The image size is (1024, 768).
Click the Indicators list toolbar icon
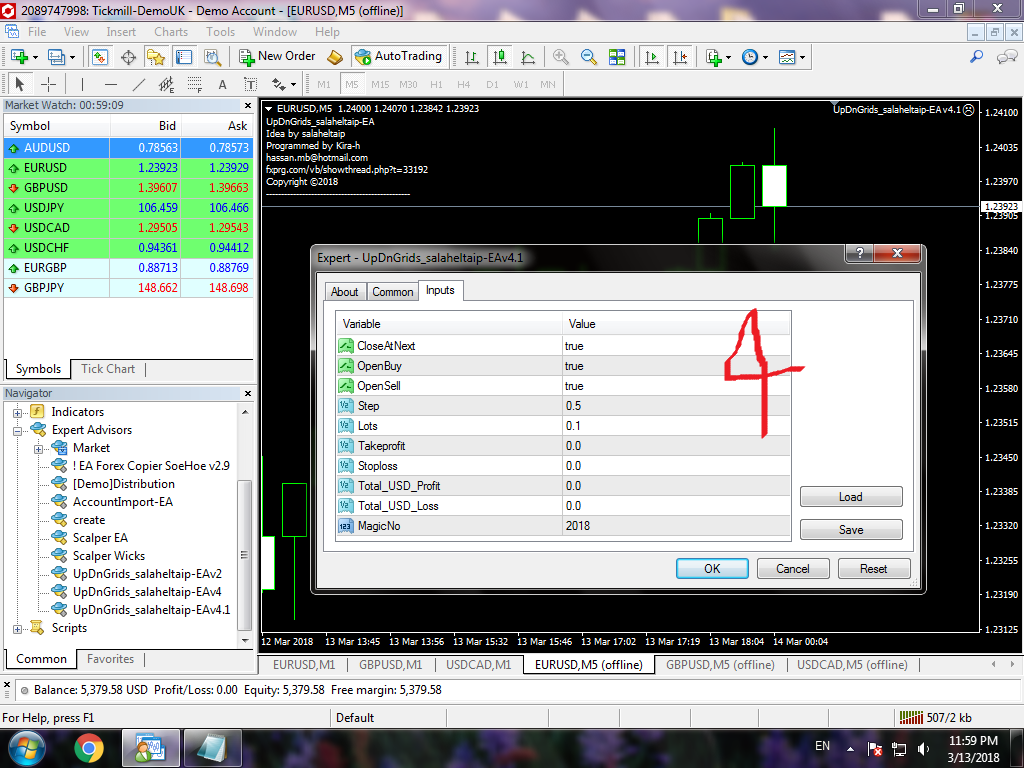click(x=714, y=57)
